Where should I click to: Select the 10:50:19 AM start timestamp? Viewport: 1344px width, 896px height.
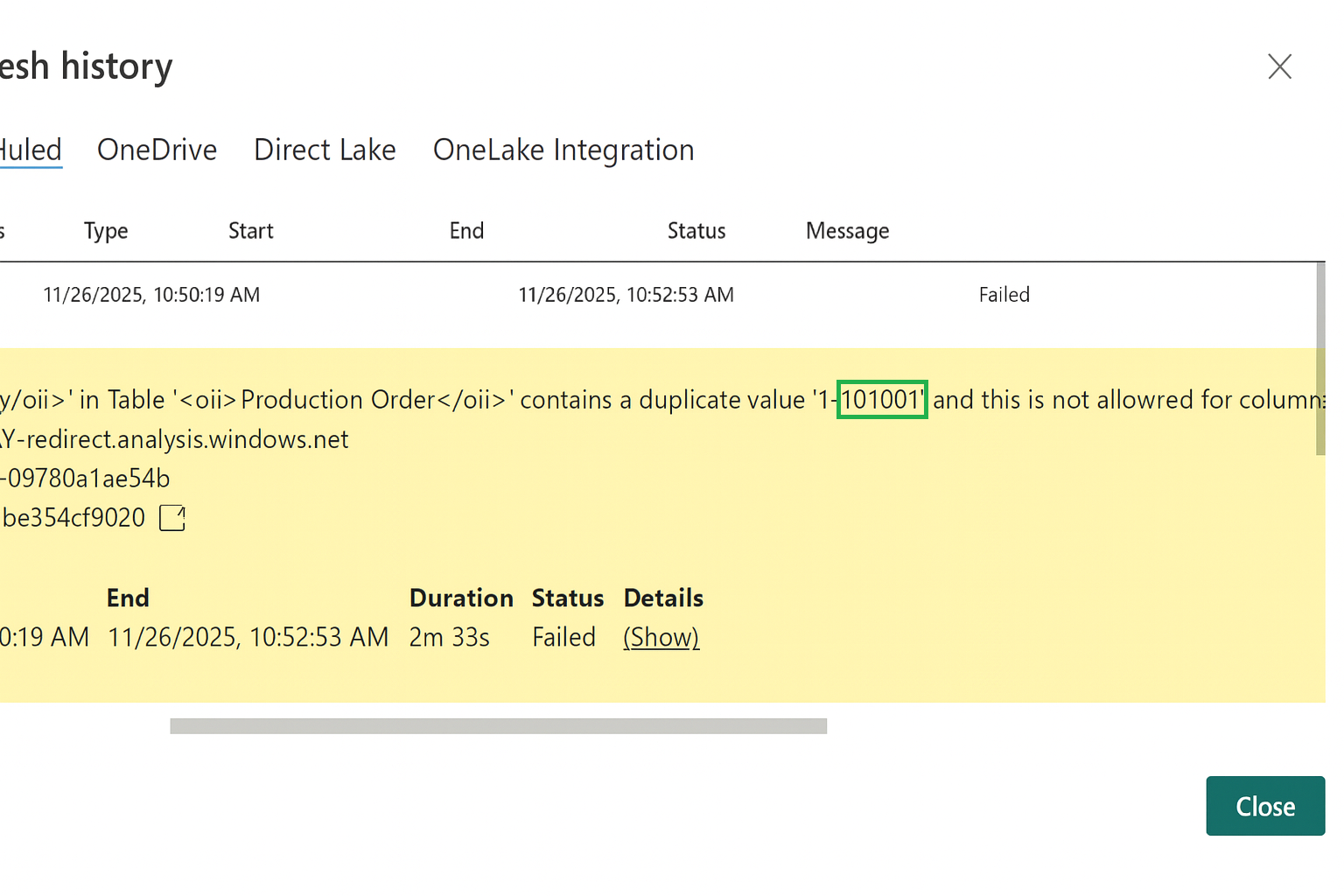pos(151,295)
